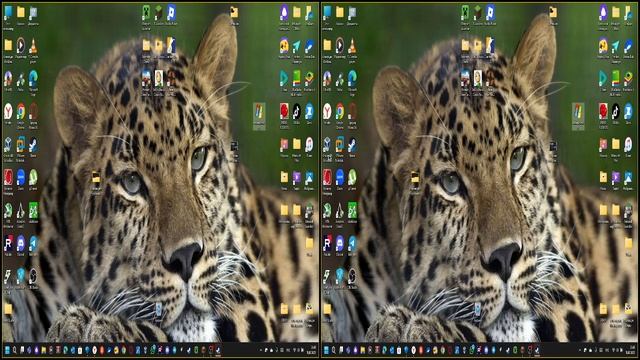Launch Discord on the left desktop
This screenshot has width=640, height=360.
click(21, 244)
